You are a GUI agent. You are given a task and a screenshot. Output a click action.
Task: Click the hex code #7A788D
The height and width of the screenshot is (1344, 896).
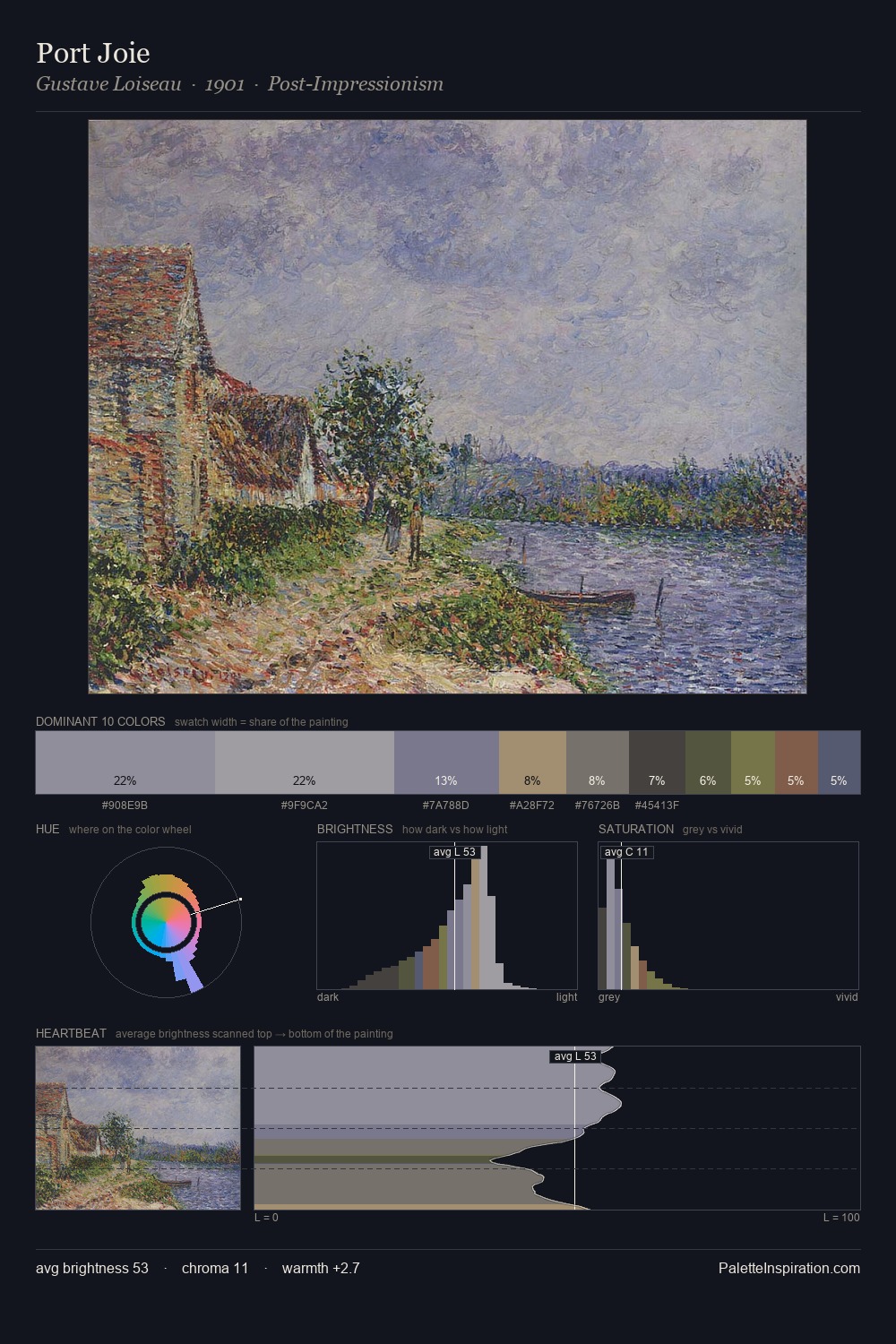pyautogui.click(x=446, y=806)
